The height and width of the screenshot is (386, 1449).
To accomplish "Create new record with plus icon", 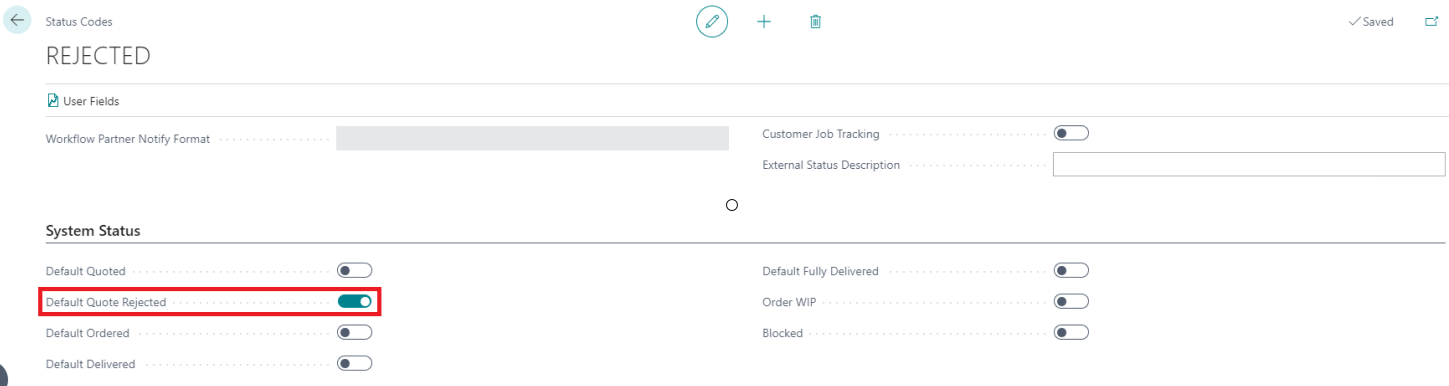I will pos(764,21).
